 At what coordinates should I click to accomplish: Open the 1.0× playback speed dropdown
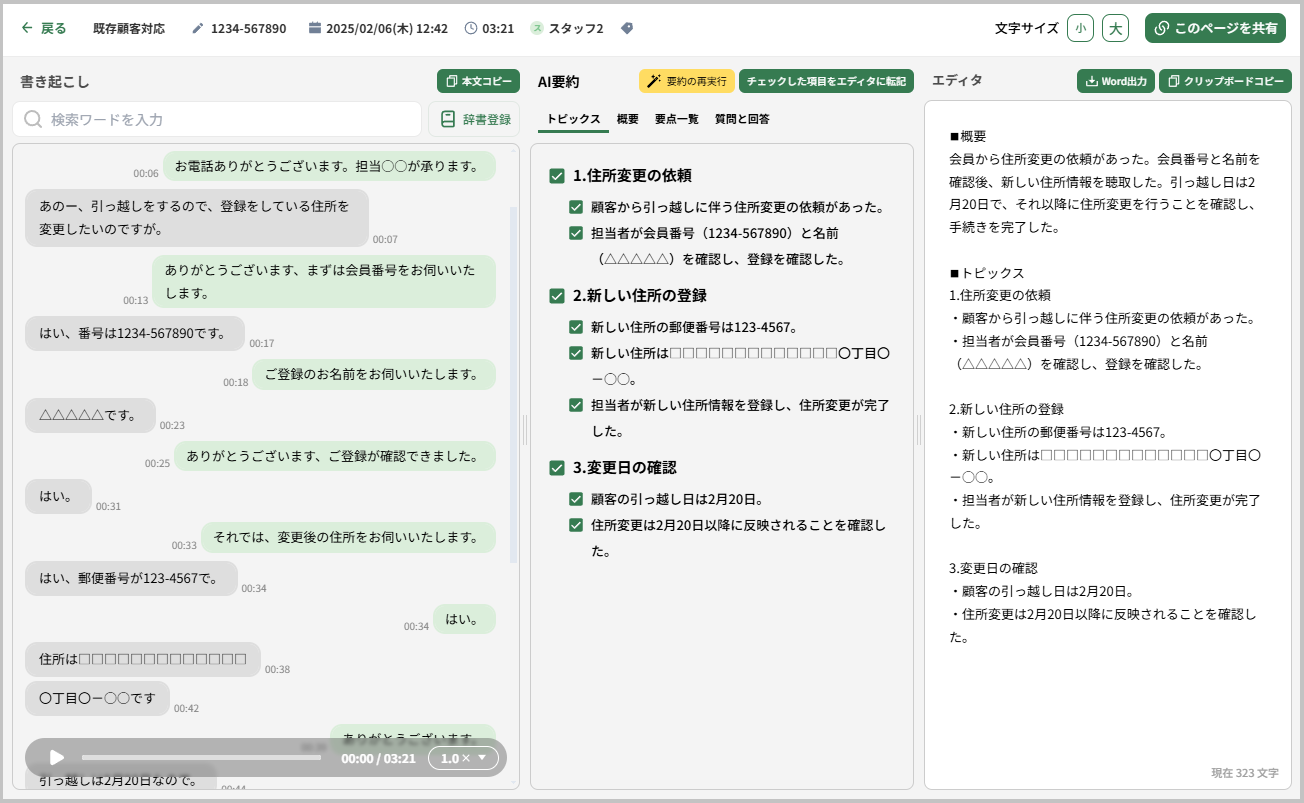coord(464,758)
